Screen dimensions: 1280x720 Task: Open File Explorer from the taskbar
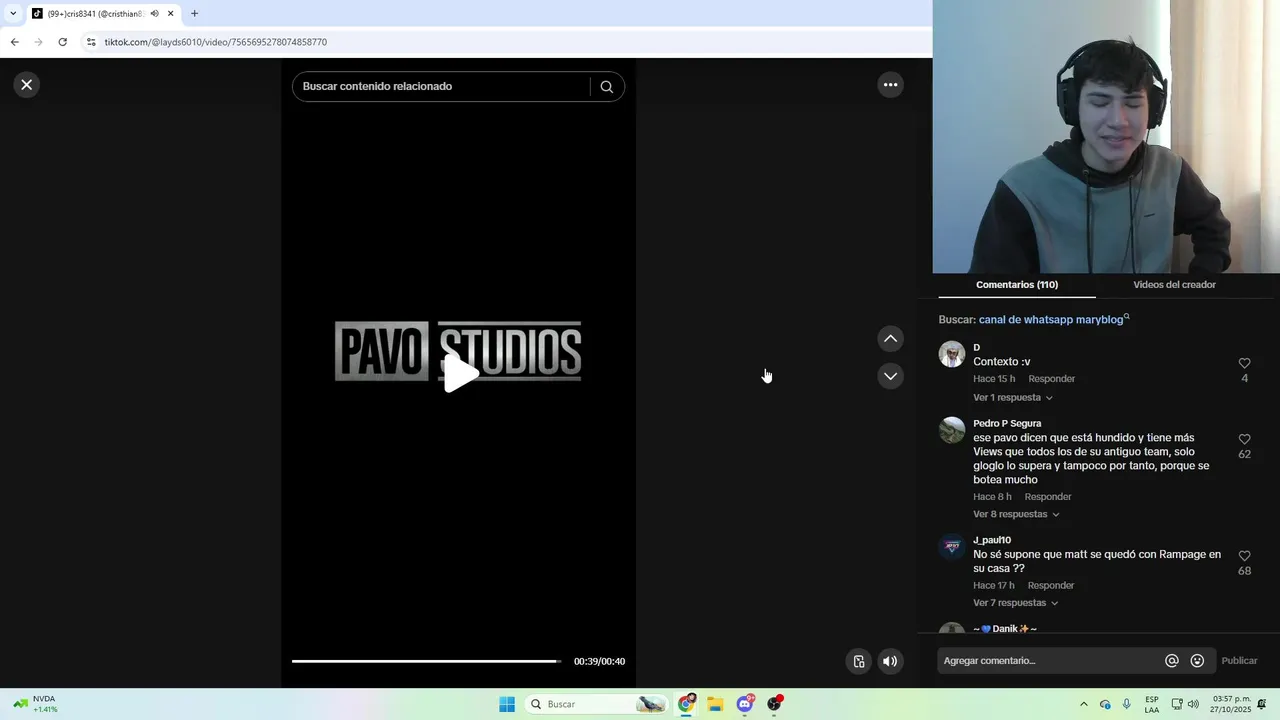(x=715, y=704)
